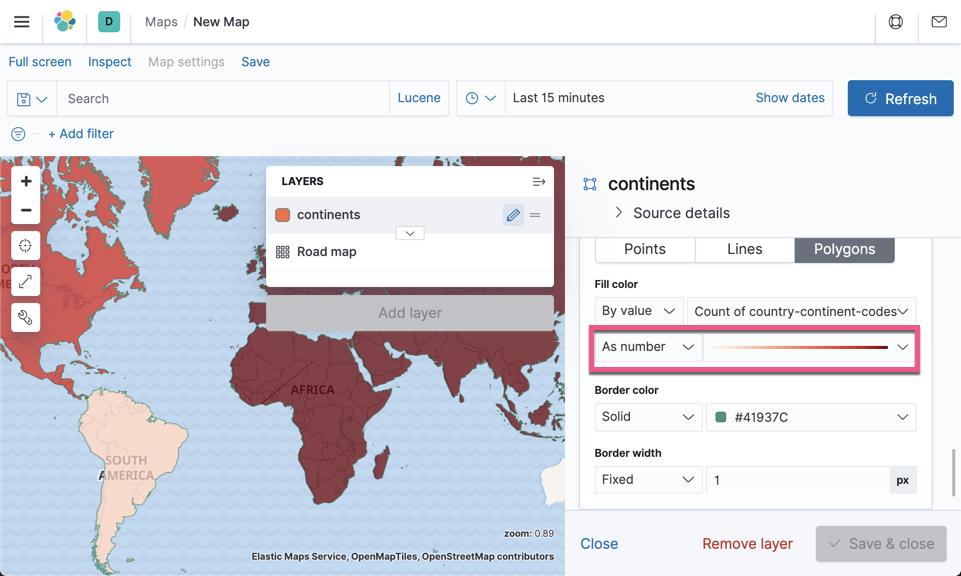Open saved query menu icon

click(x=32, y=99)
